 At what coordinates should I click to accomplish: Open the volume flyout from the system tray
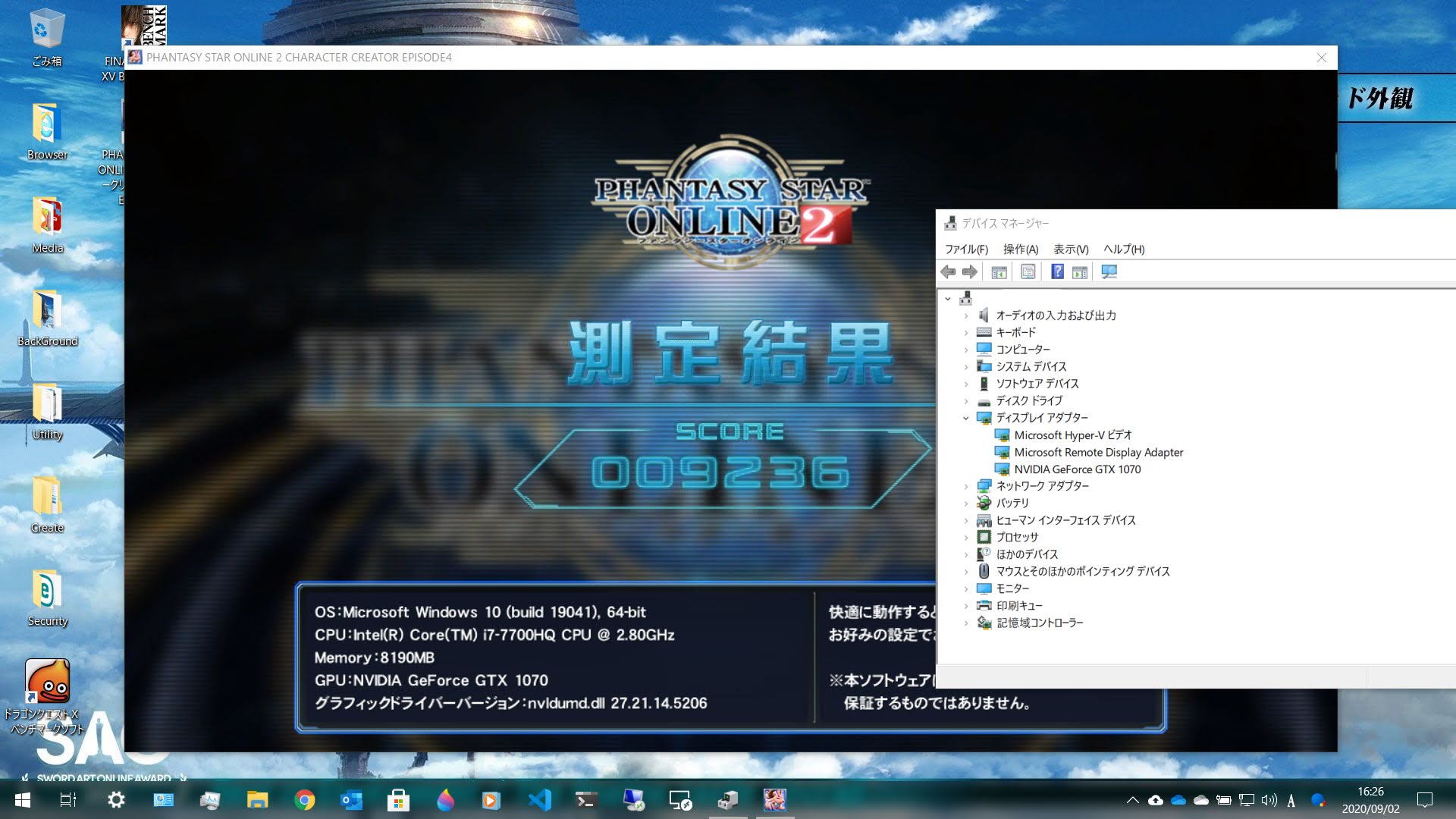pyautogui.click(x=1268, y=800)
